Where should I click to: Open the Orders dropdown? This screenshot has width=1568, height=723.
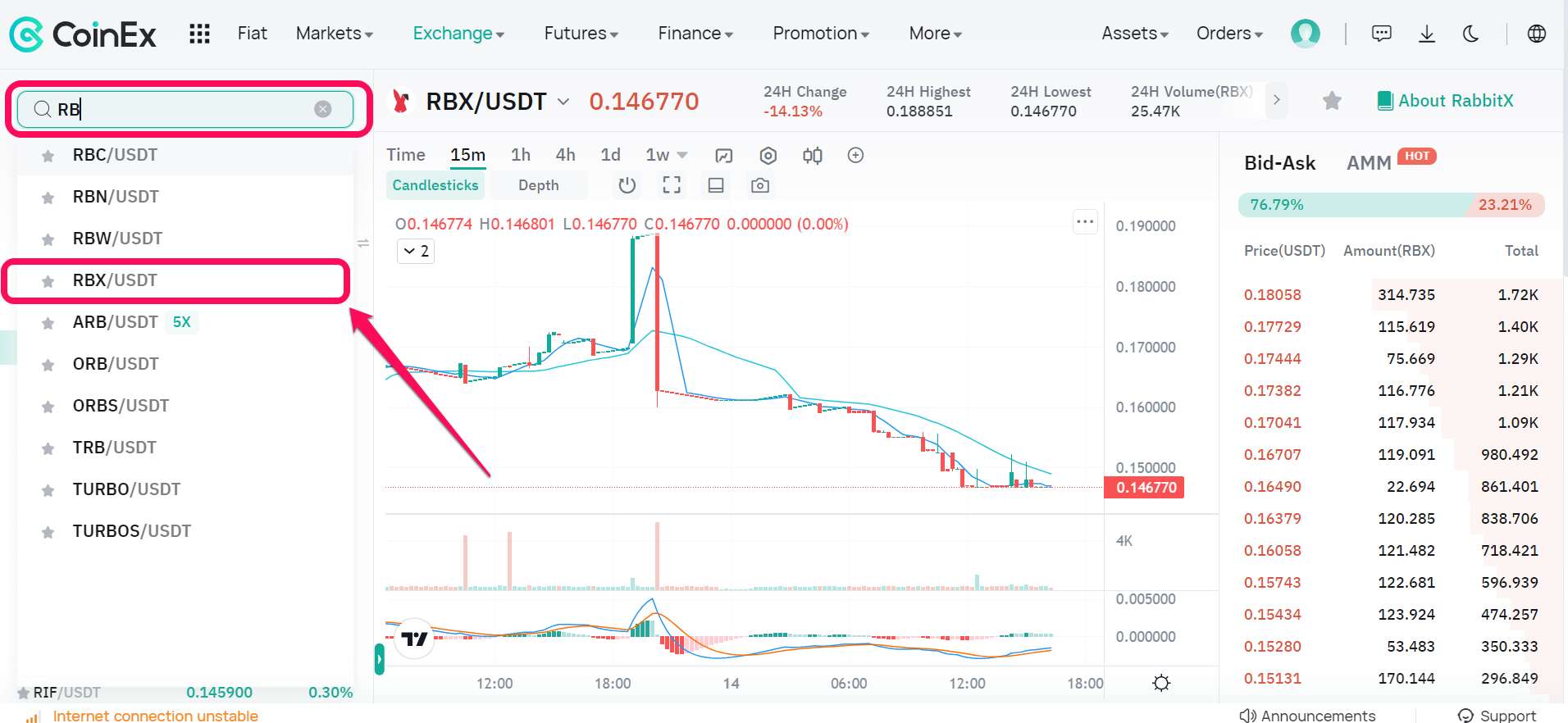tap(1229, 34)
